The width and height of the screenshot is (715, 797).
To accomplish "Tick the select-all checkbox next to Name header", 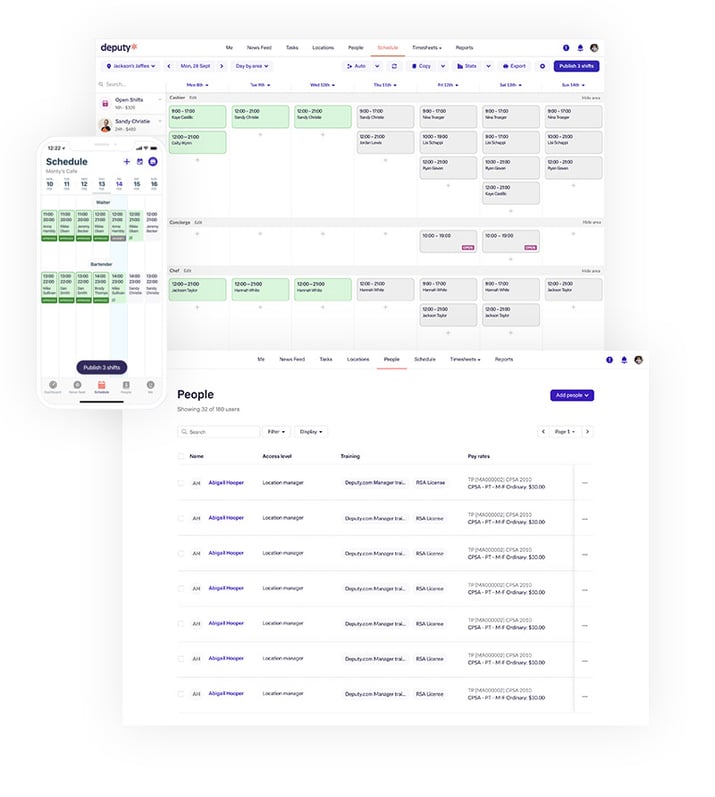I will pyautogui.click(x=181, y=456).
